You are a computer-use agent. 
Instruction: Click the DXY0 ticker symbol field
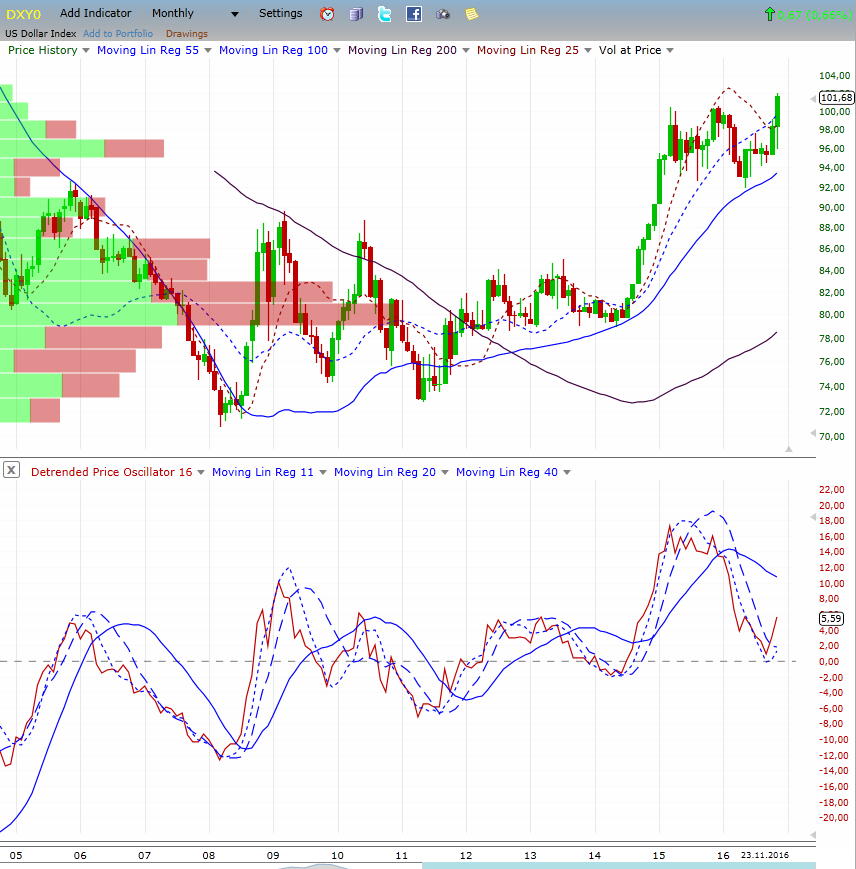point(24,14)
